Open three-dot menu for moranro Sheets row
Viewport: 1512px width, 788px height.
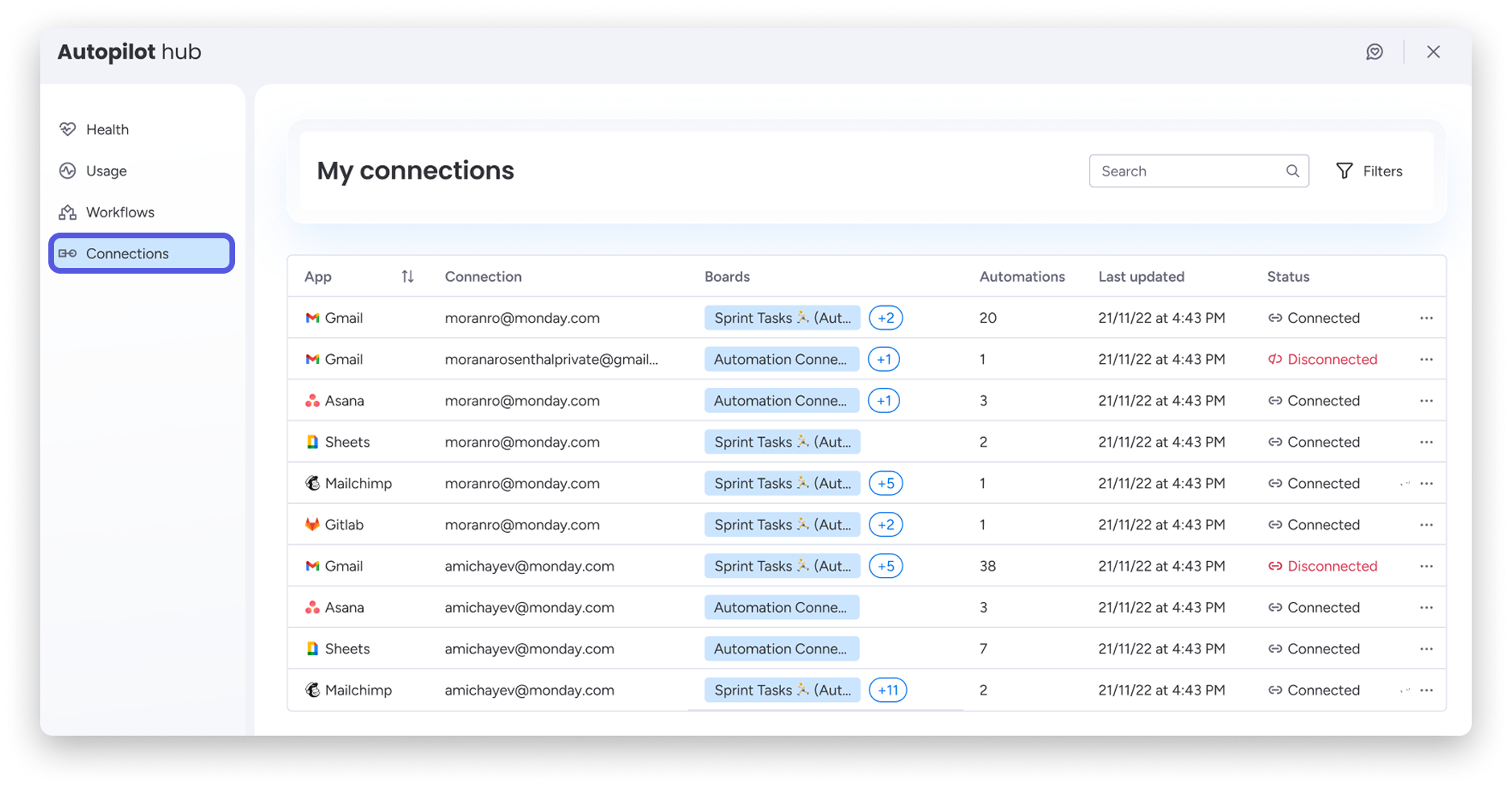click(1426, 442)
